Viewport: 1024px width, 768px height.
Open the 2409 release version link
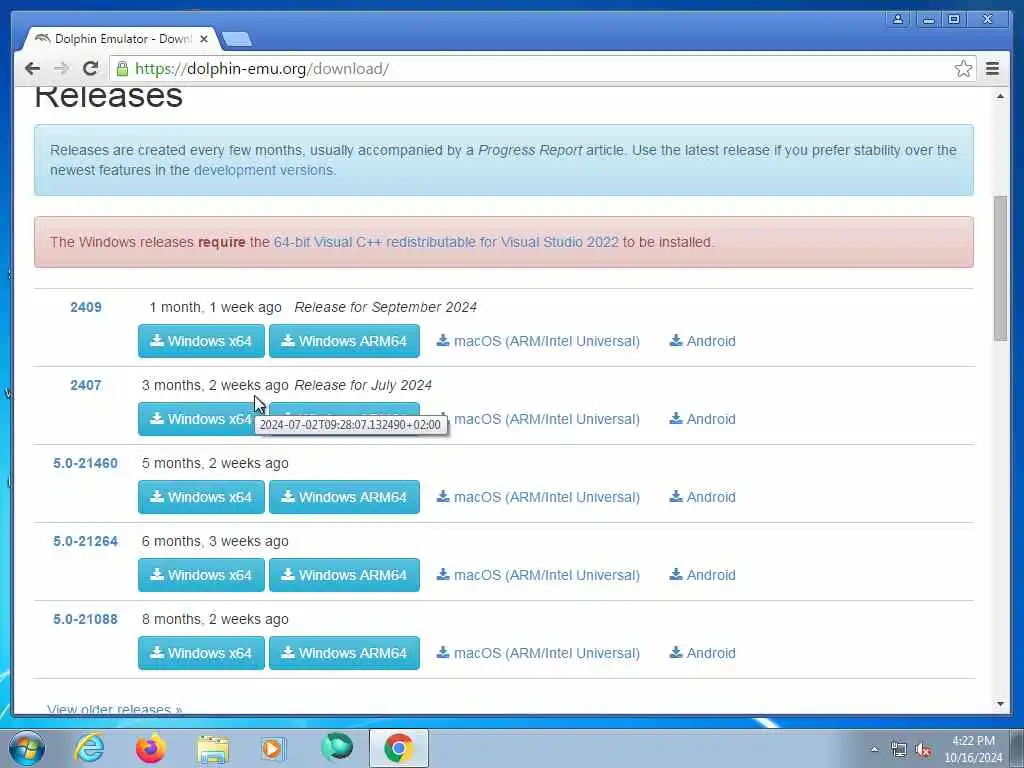[86, 308]
